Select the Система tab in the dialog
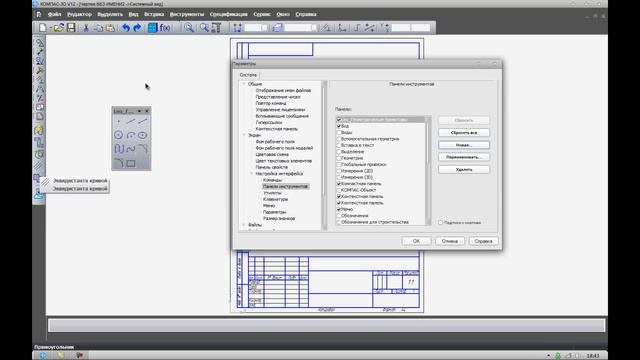This screenshot has width=640, height=360. click(x=248, y=75)
